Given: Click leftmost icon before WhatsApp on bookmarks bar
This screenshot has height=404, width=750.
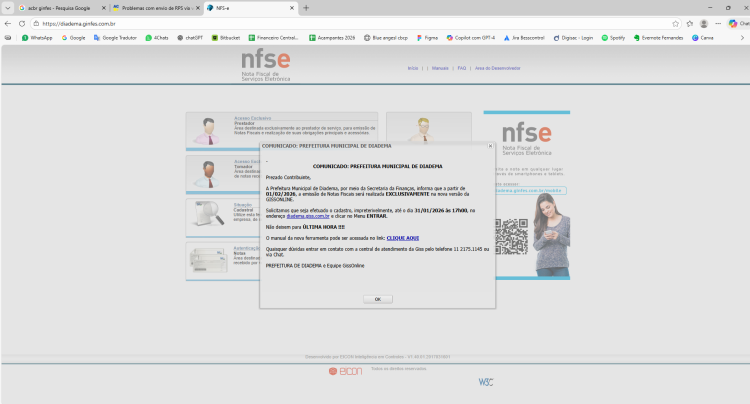Looking at the screenshot, I should 8,38.
